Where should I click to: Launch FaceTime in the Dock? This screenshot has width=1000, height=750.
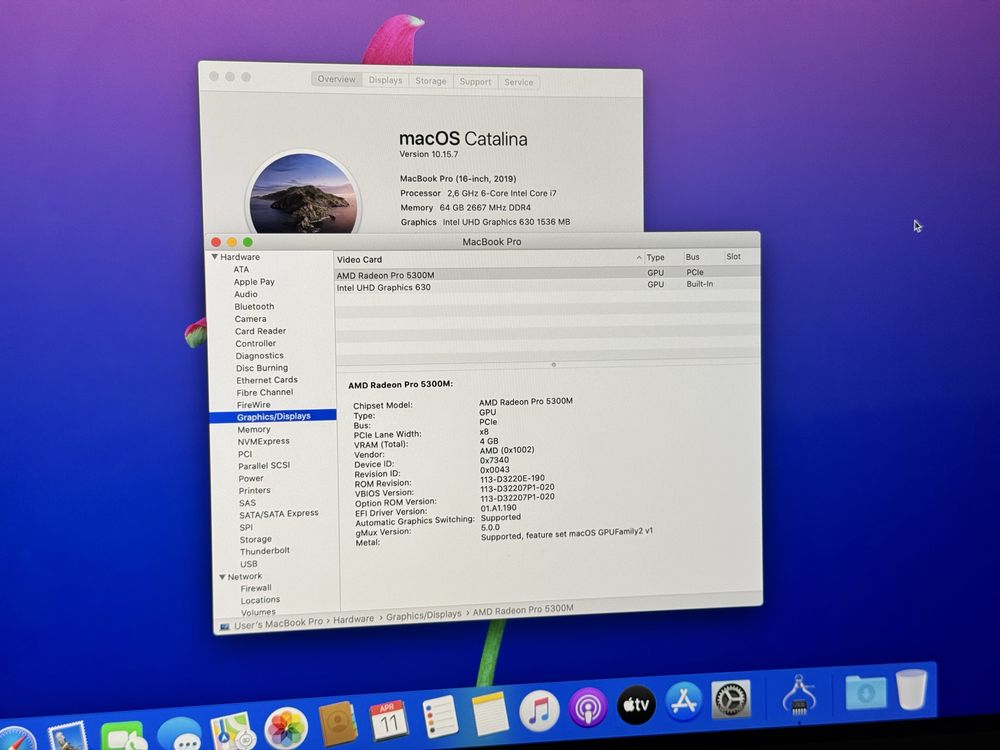[x=122, y=737]
